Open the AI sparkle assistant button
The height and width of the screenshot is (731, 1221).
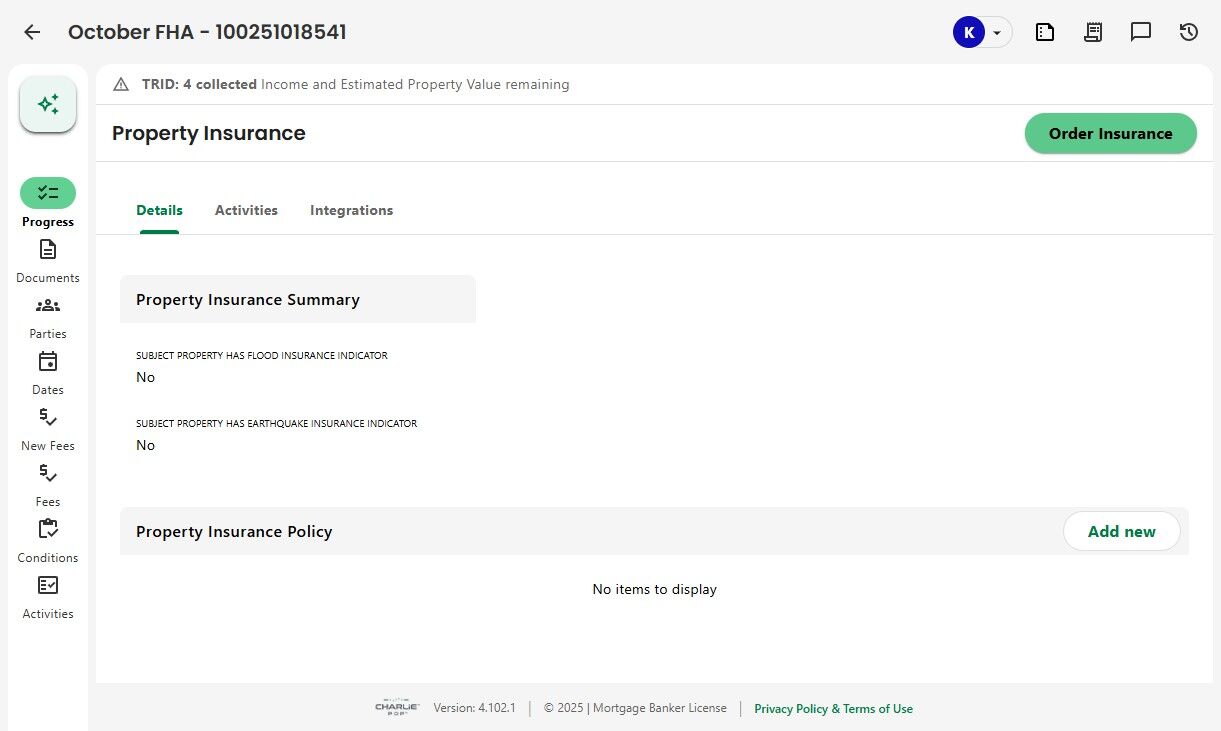point(48,104)
